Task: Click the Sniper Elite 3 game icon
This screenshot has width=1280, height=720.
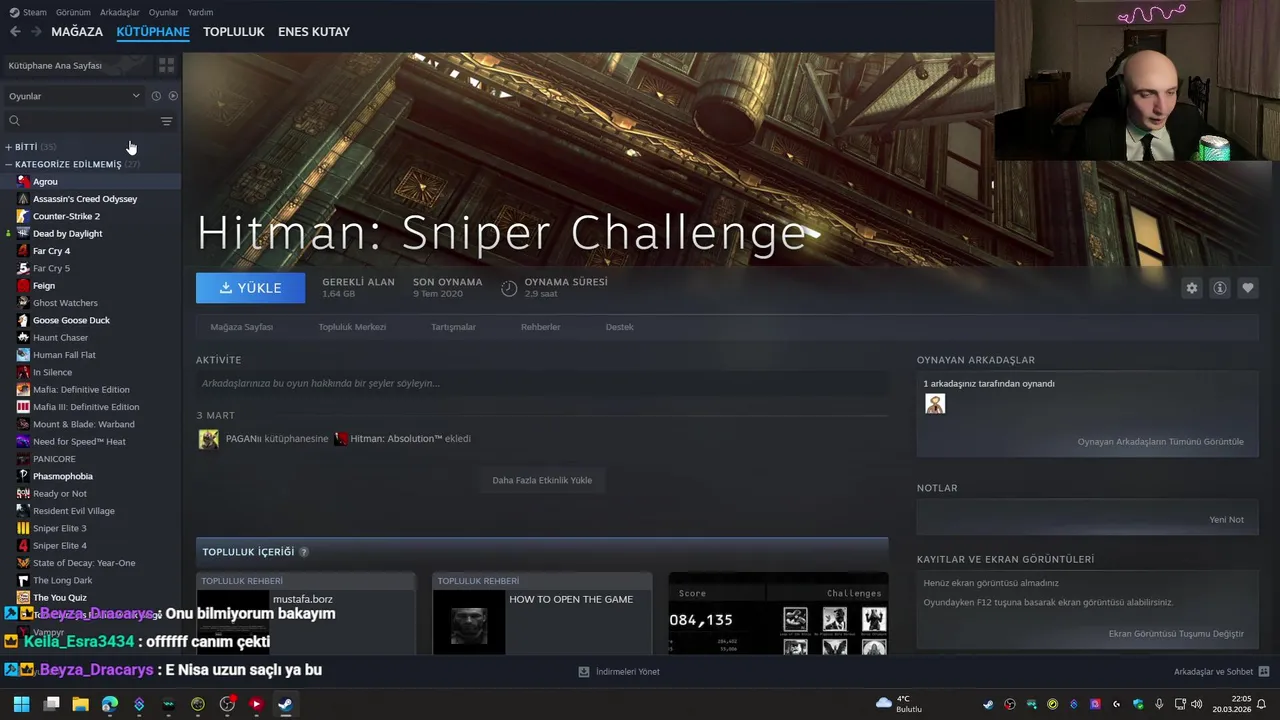Action: tap(23, 528)
